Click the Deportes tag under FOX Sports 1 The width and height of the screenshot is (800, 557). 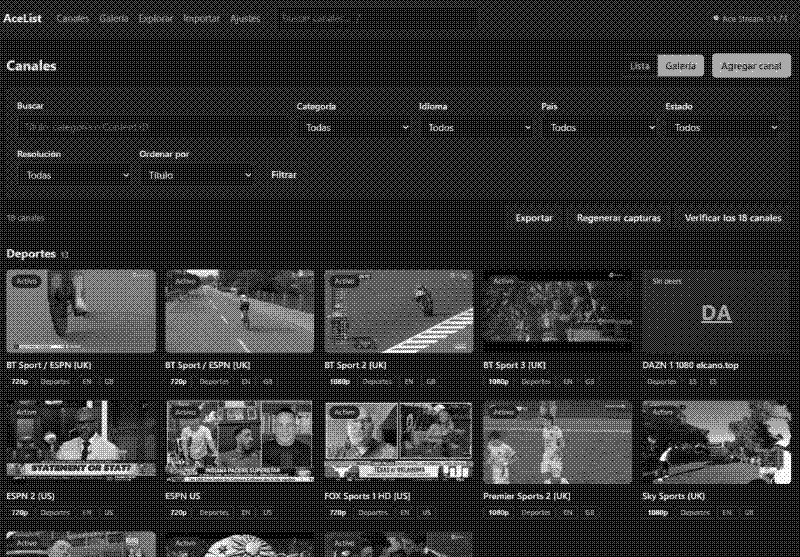click(x=373, y=512)
